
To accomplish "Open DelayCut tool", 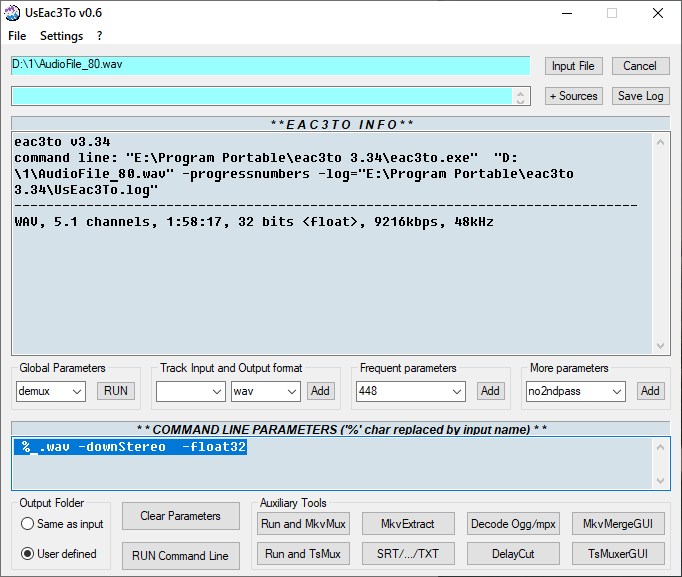I will (513, 554).
